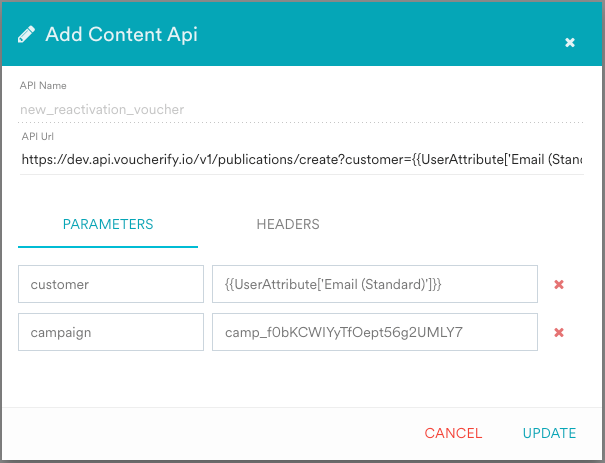This screenshot has height=463, width=605.
Task: Switch to the Headers tab
Action: click(288, 224)
